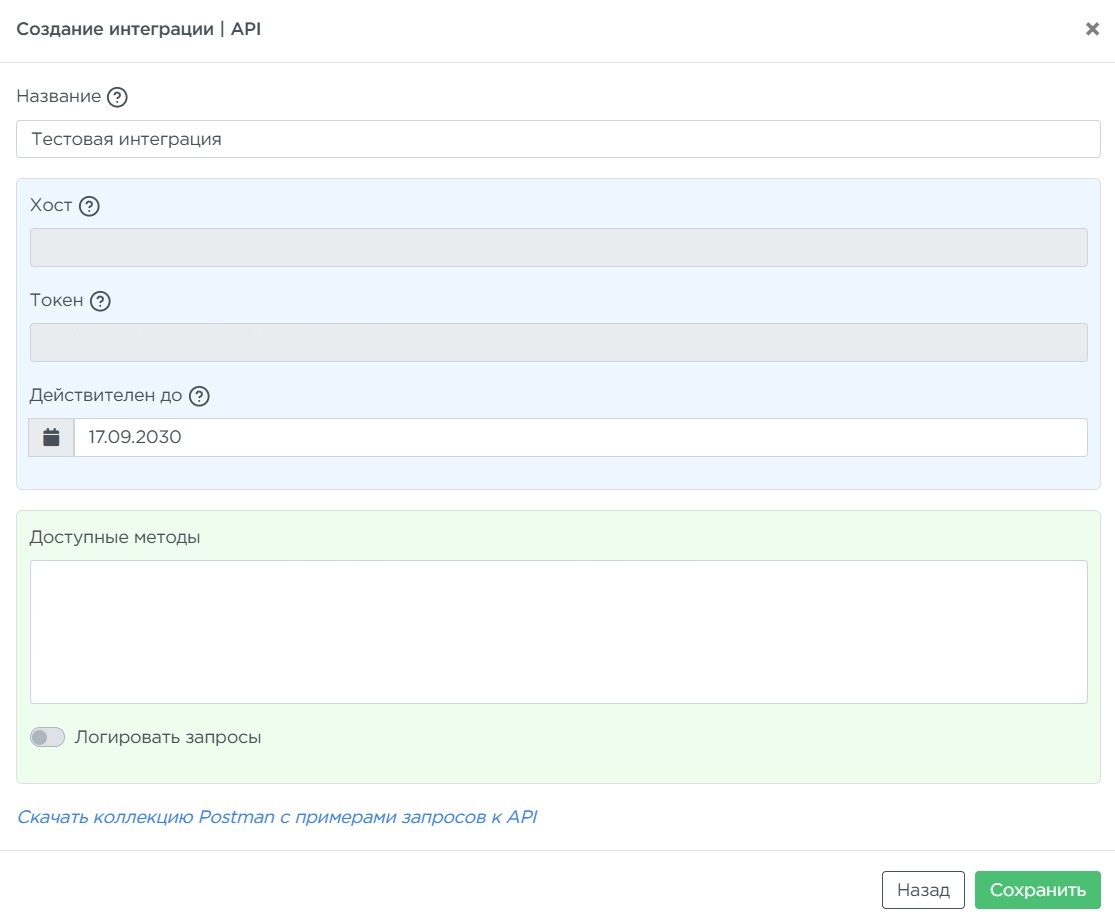Click the Действителен до label text
1115x919 pixels.
click(106, 395)
